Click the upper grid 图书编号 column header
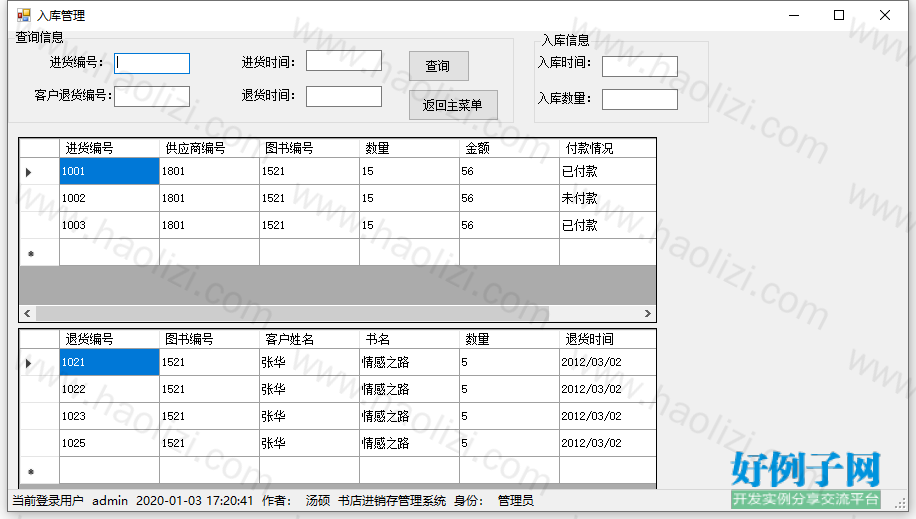916x519 pixels. [x=309, y=148]
